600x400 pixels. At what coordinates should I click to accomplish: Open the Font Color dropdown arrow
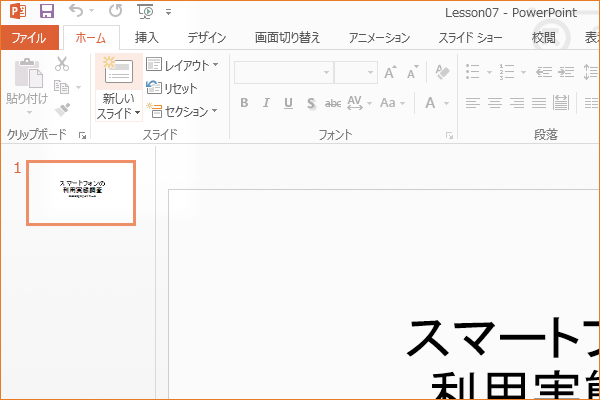pyautogui.click(x=446, y=103)
